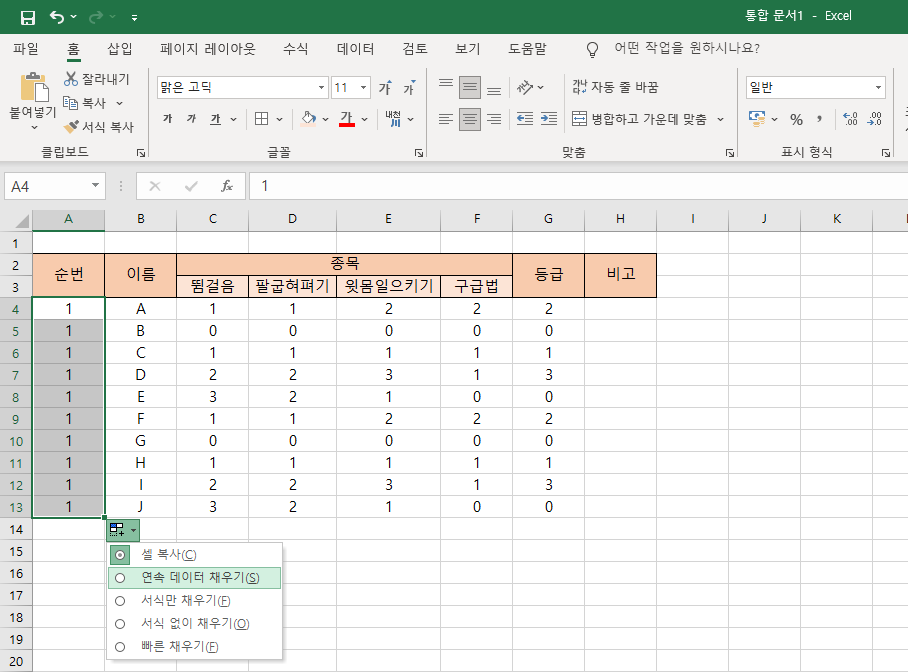Switch to the 데이터 tab

pyautogui.click(x=356, y=49)
